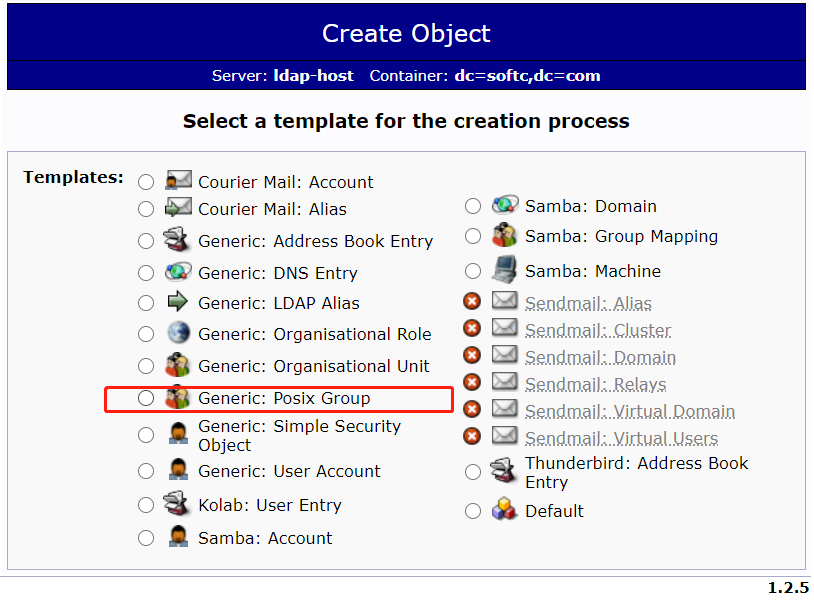
Task: Click the Sendmail: Domain envelope icon
Action: (x=505, y=354)
